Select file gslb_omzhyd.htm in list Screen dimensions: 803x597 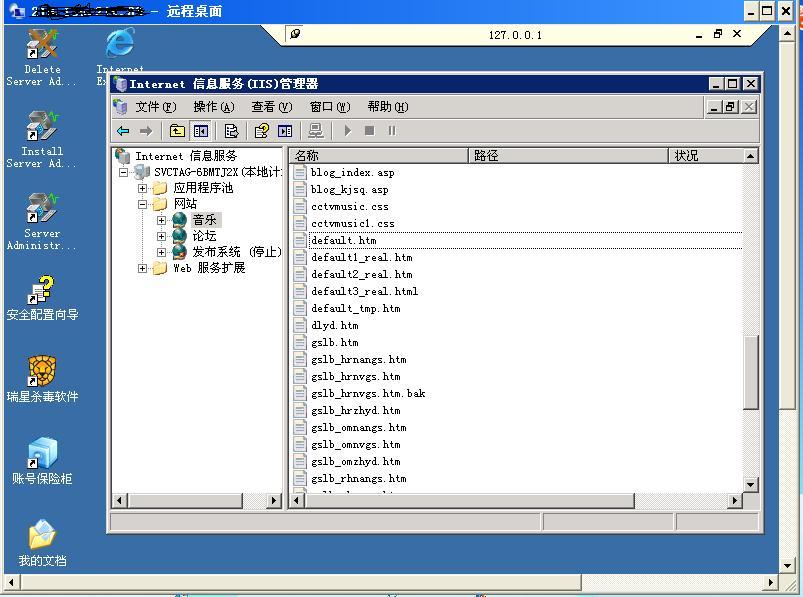click(x=356, y=461)
